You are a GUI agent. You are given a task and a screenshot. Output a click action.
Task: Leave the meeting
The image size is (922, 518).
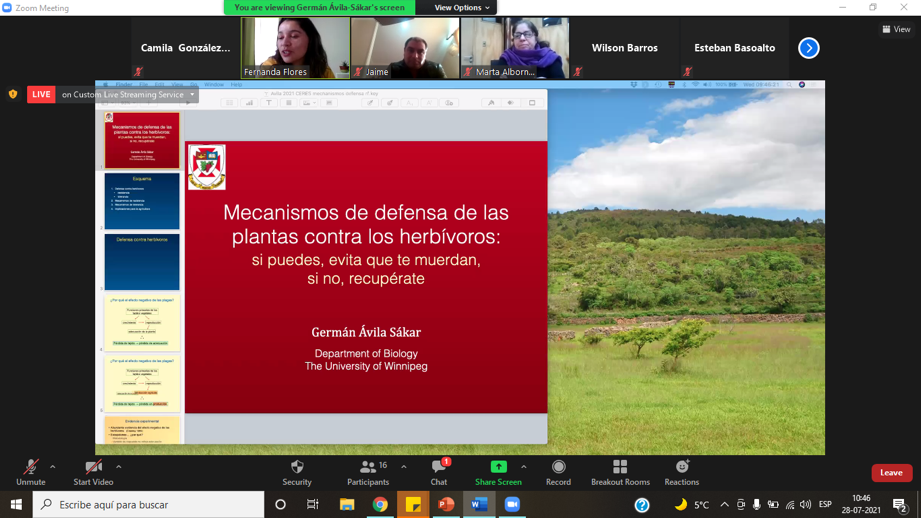click(891, 473)
